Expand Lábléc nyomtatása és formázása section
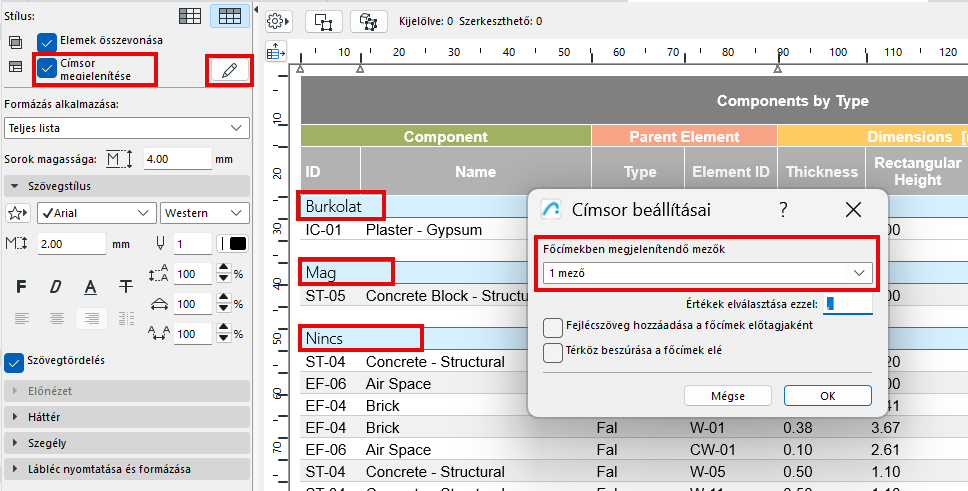The height and width of the screenshot is (491, 968). click(x=127, y=469)
